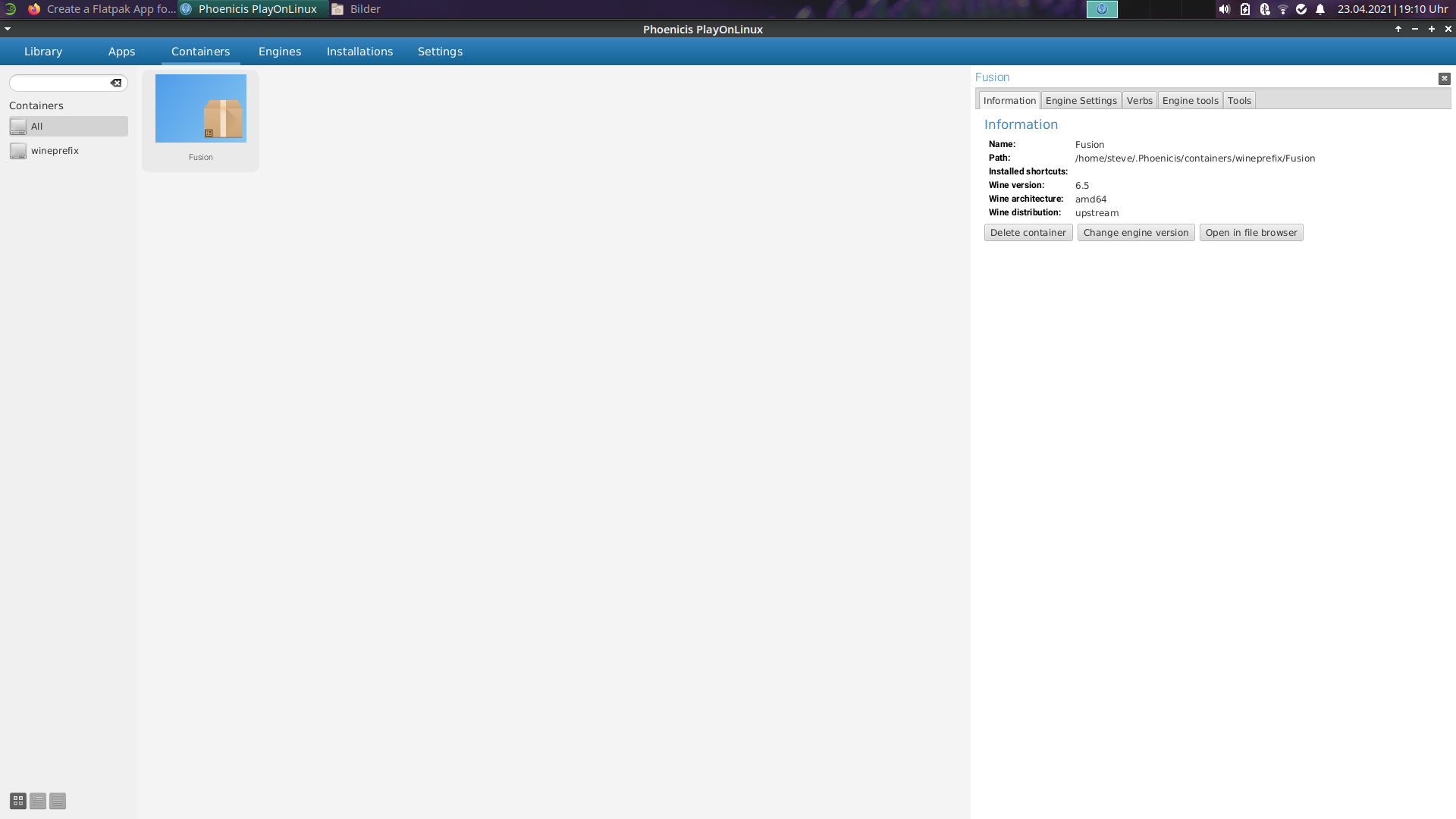Open the notifications bell icon
This screenshot has height=819, width=1456.
pyautogui.click(x=1320, y=9)
